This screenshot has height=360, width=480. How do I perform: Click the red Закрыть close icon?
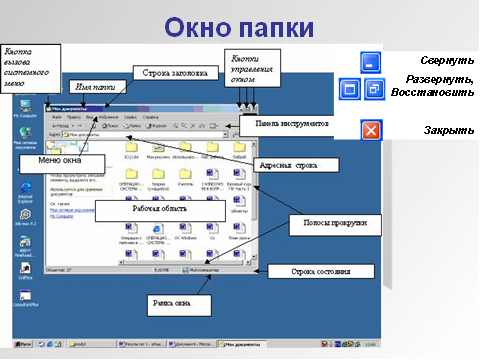(371, 130)
